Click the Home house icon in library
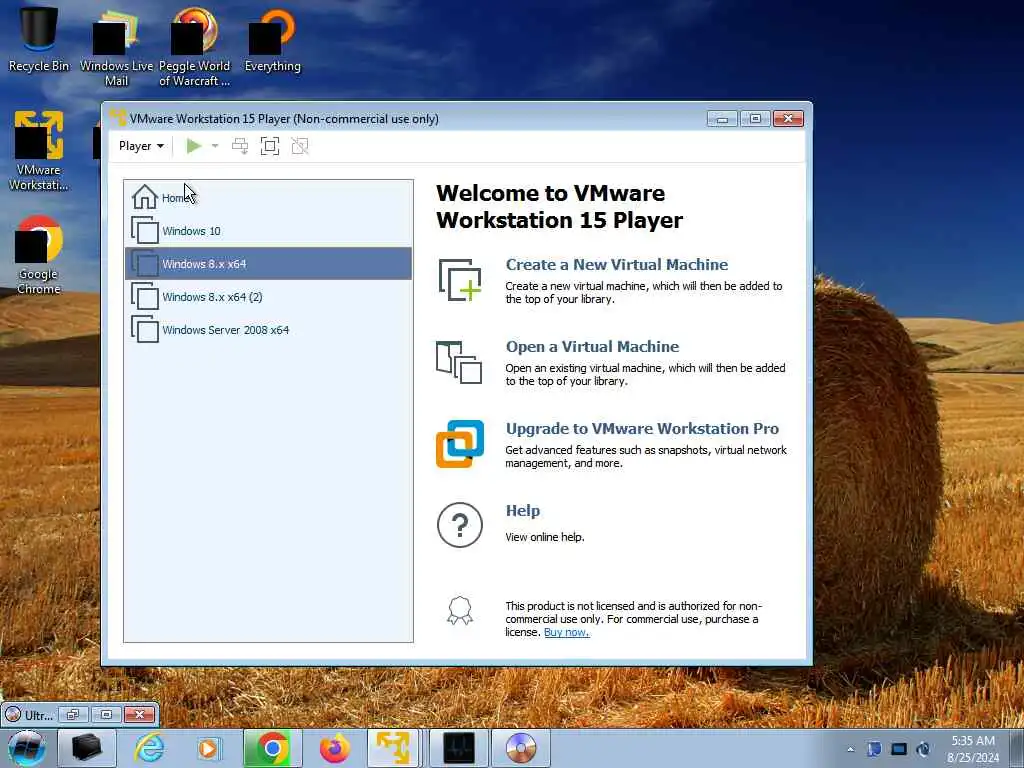Viewport: 1024px width, 768px height. (x=145, y=197)
